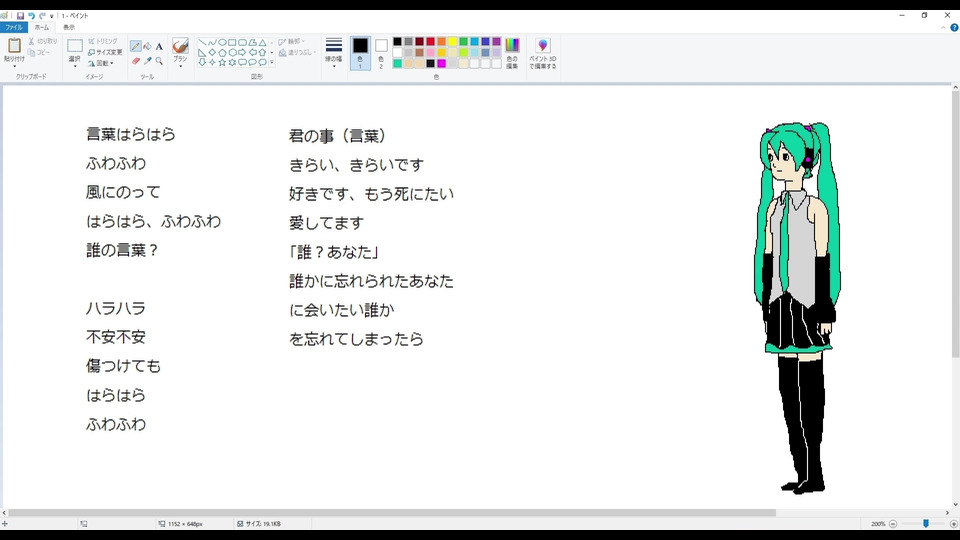Activate Color 1 foreground selector

coord(360,53)
